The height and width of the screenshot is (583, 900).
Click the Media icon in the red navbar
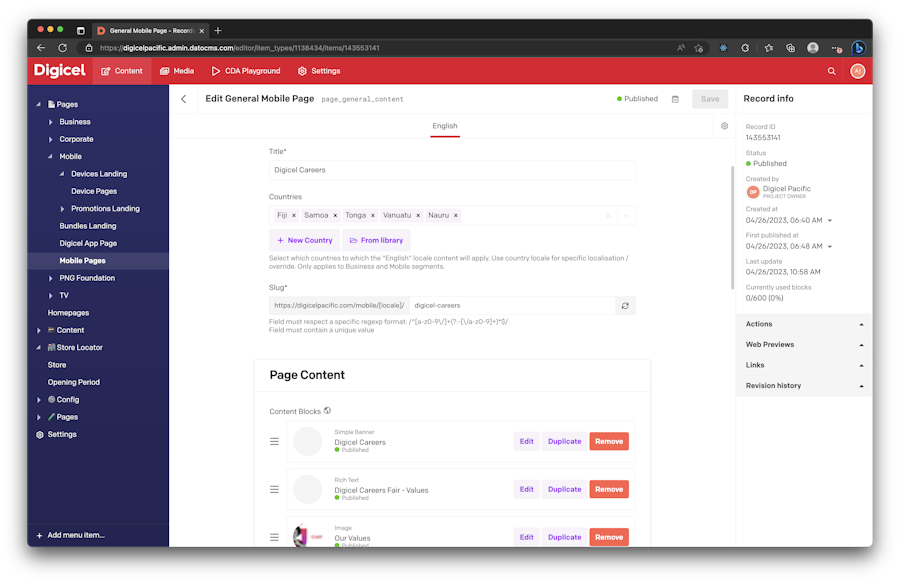[x=162, y=71]
